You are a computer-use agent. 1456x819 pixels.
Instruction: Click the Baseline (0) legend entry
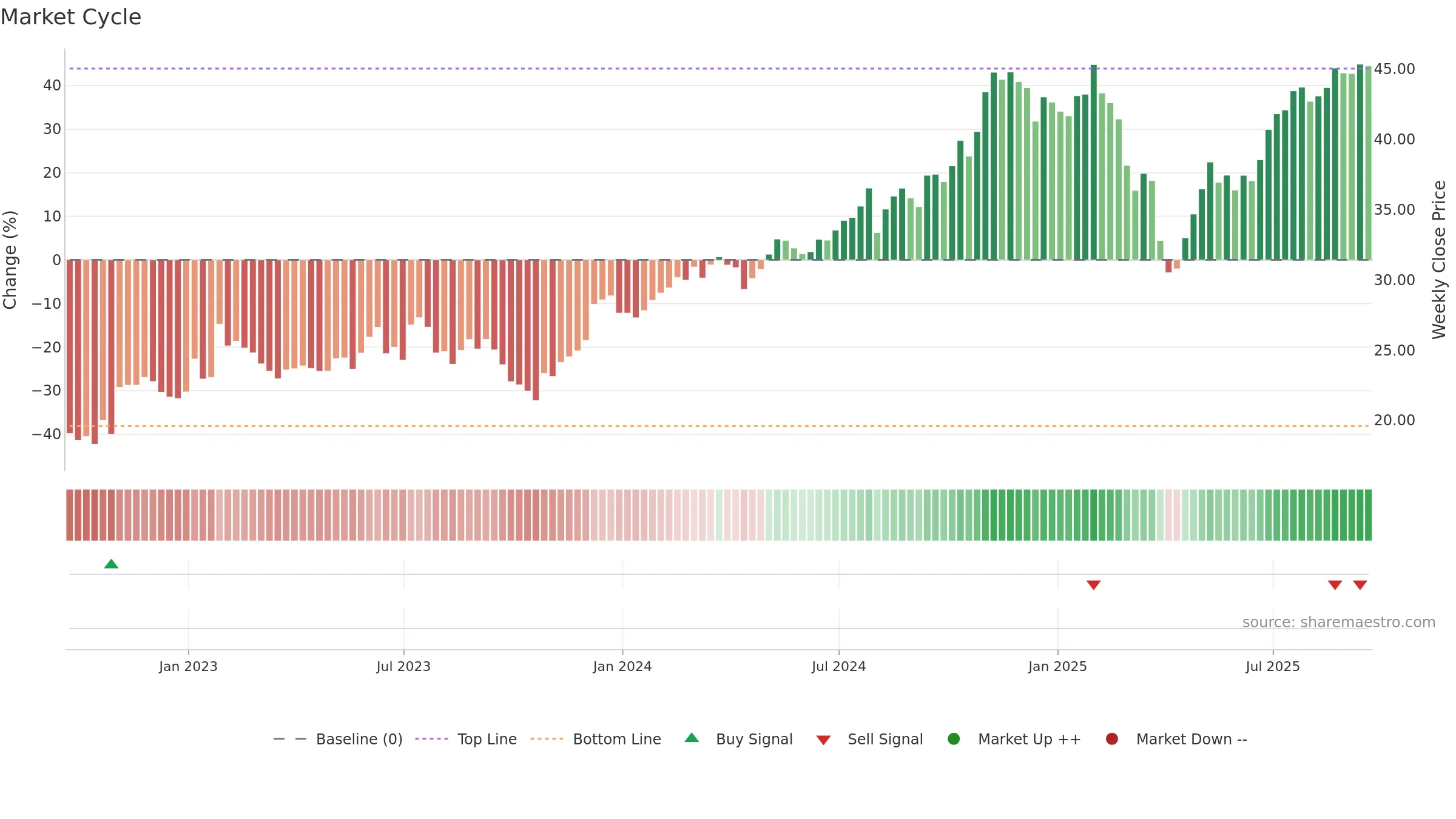[338, 739]
